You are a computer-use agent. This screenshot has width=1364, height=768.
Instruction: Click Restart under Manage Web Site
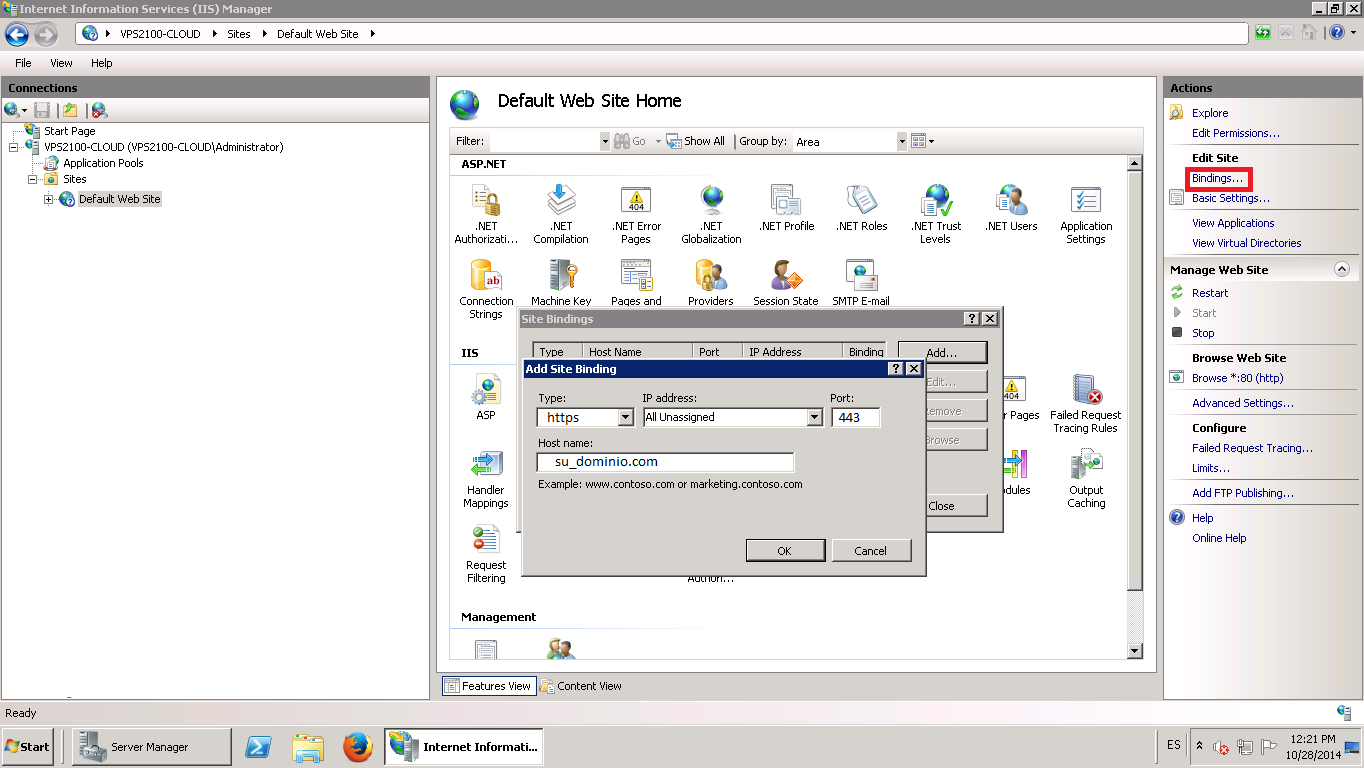1210,293
